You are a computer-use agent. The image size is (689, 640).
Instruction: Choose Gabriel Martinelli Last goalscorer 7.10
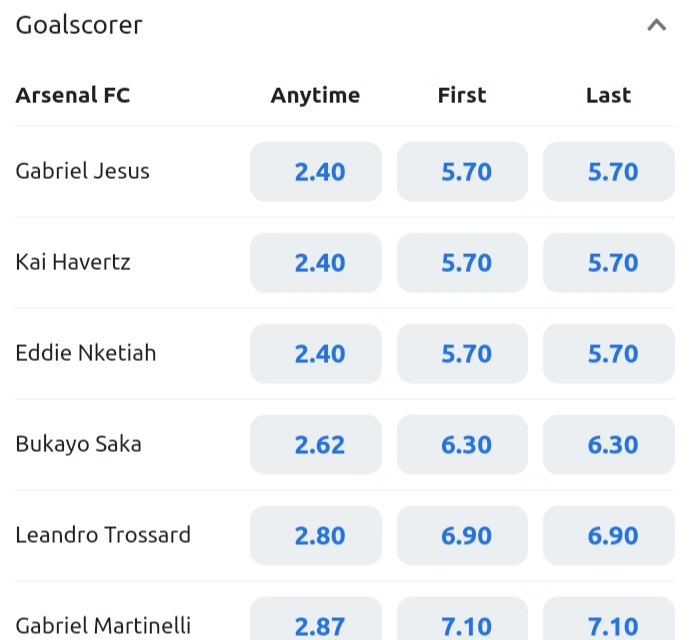(609, 622)
